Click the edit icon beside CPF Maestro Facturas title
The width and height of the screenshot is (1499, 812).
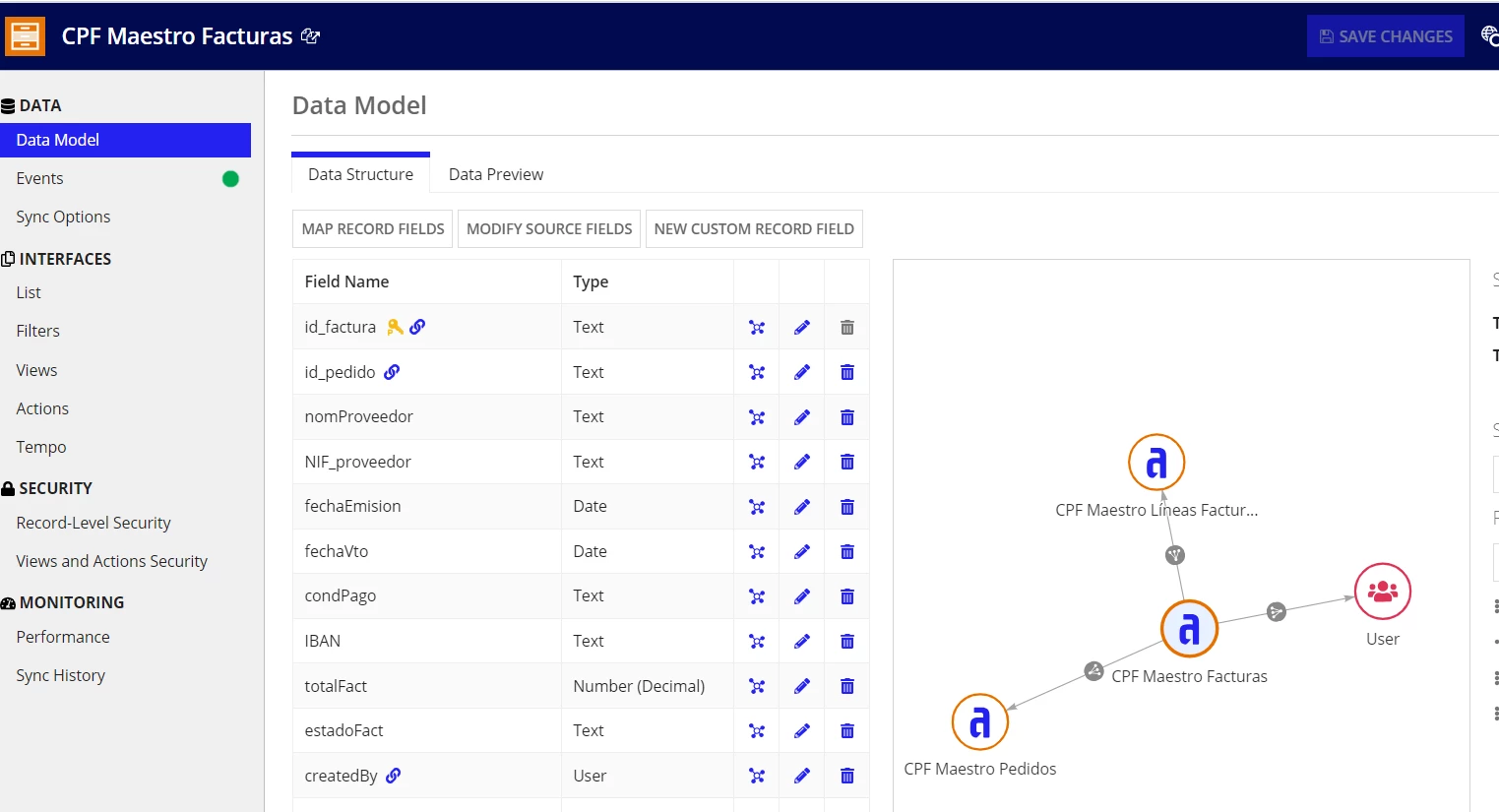tap(310, 36)
